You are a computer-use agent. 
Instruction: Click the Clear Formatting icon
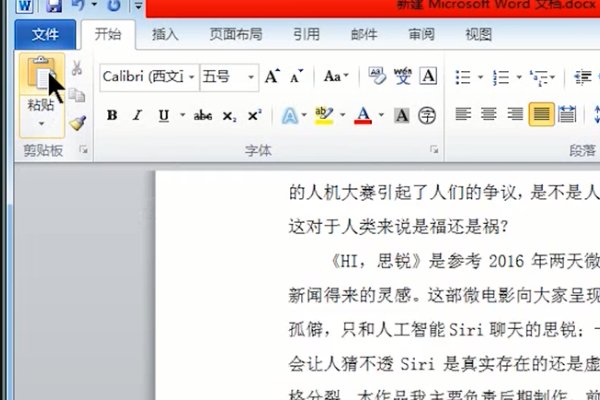click(377, 76)
